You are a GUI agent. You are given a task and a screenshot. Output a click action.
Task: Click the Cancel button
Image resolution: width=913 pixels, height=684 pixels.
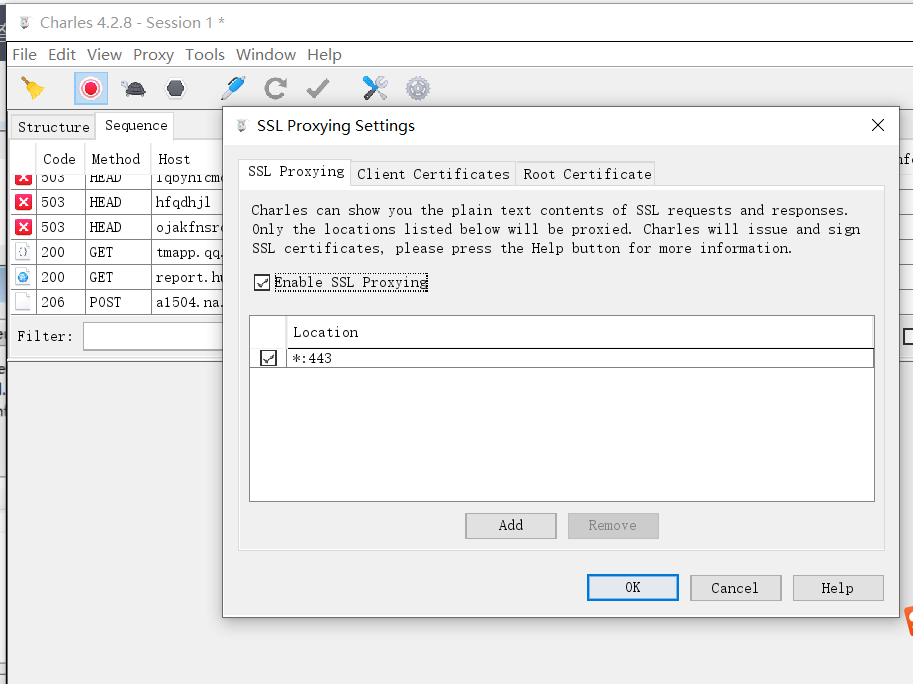pos(735,588)
